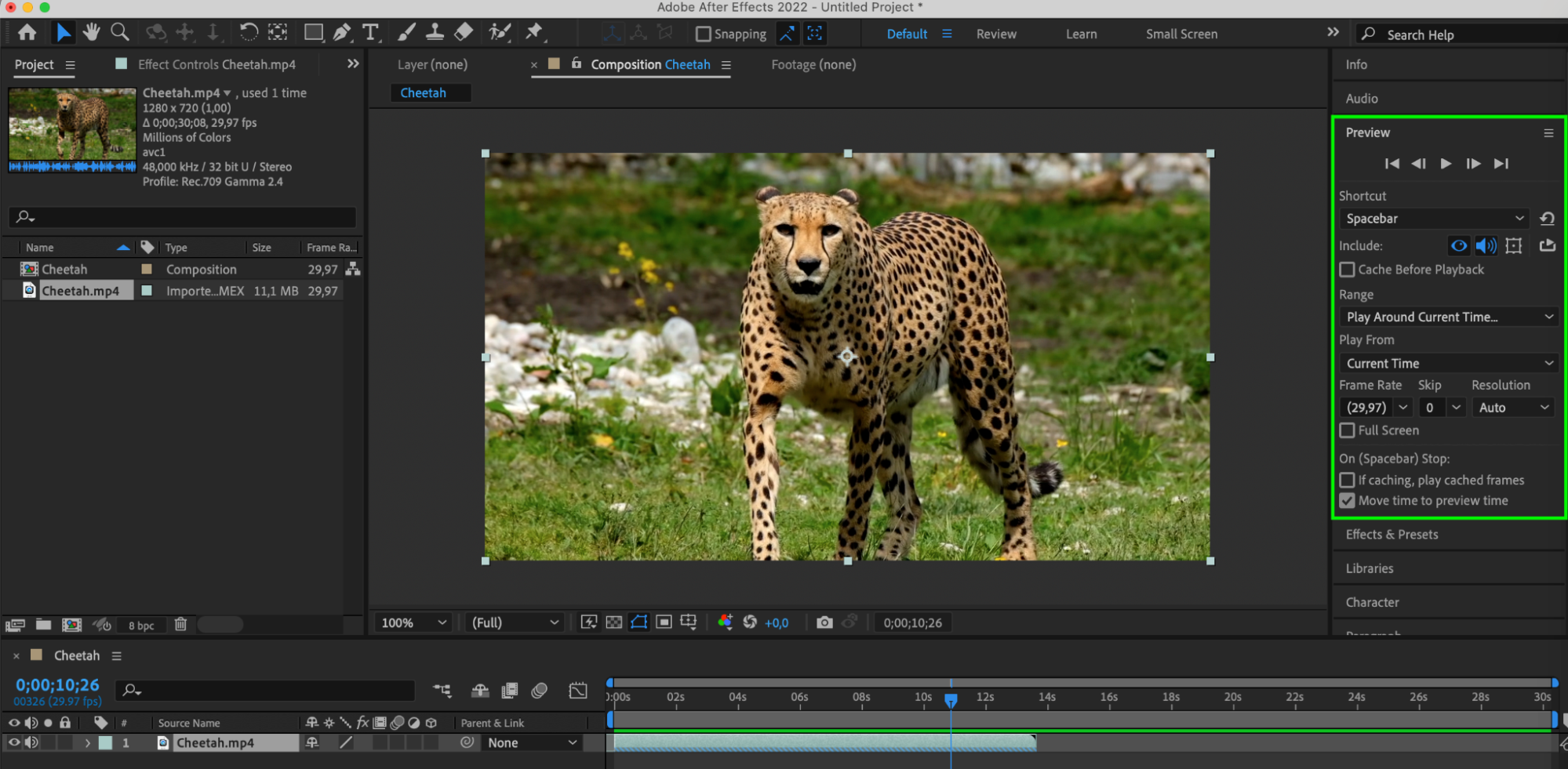Switch to the Review workspace
This screenshot has width=1568, height=769.
point(996,34)
